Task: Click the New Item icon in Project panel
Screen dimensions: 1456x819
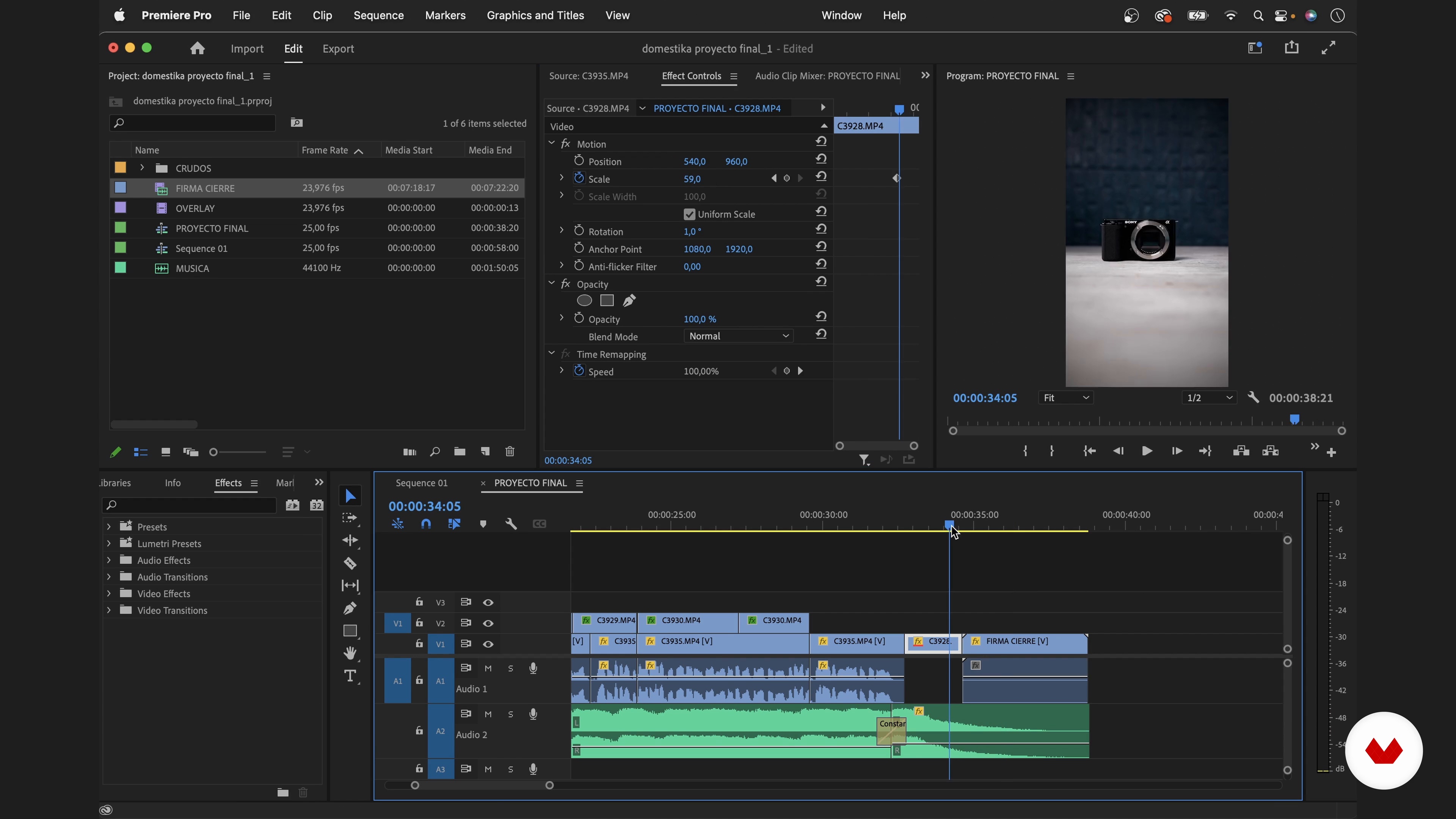Action: [x=485, y=452]
